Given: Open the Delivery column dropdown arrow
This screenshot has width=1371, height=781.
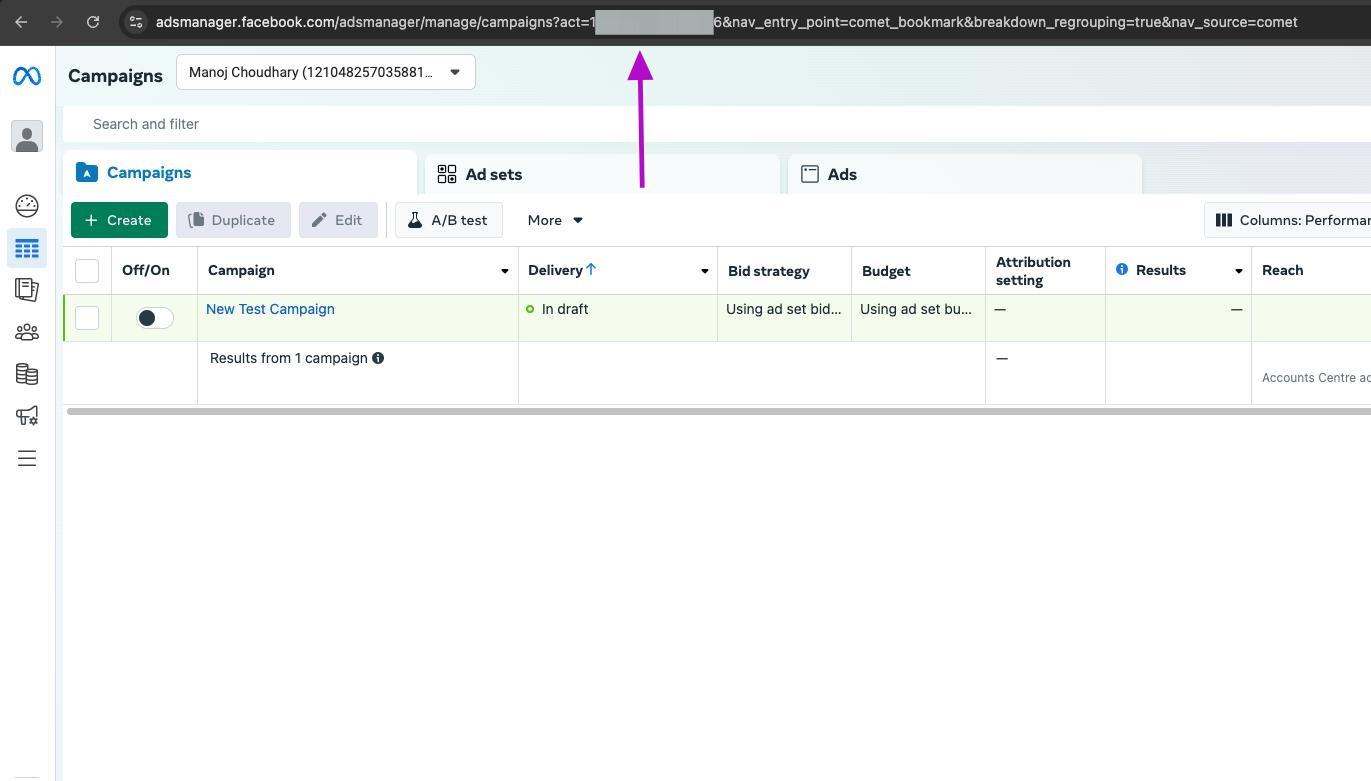Looking at the screenshot, I should [704, 271].
